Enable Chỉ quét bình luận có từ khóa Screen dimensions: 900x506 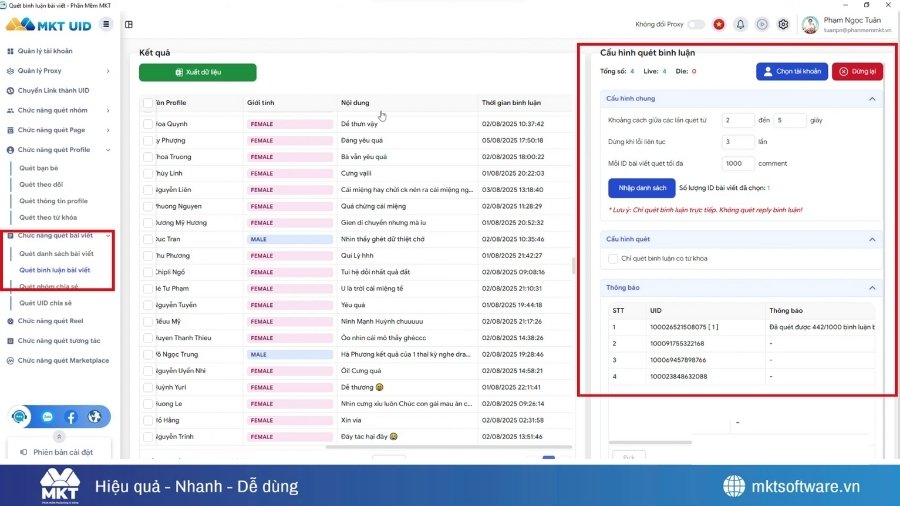pos(613,259)
